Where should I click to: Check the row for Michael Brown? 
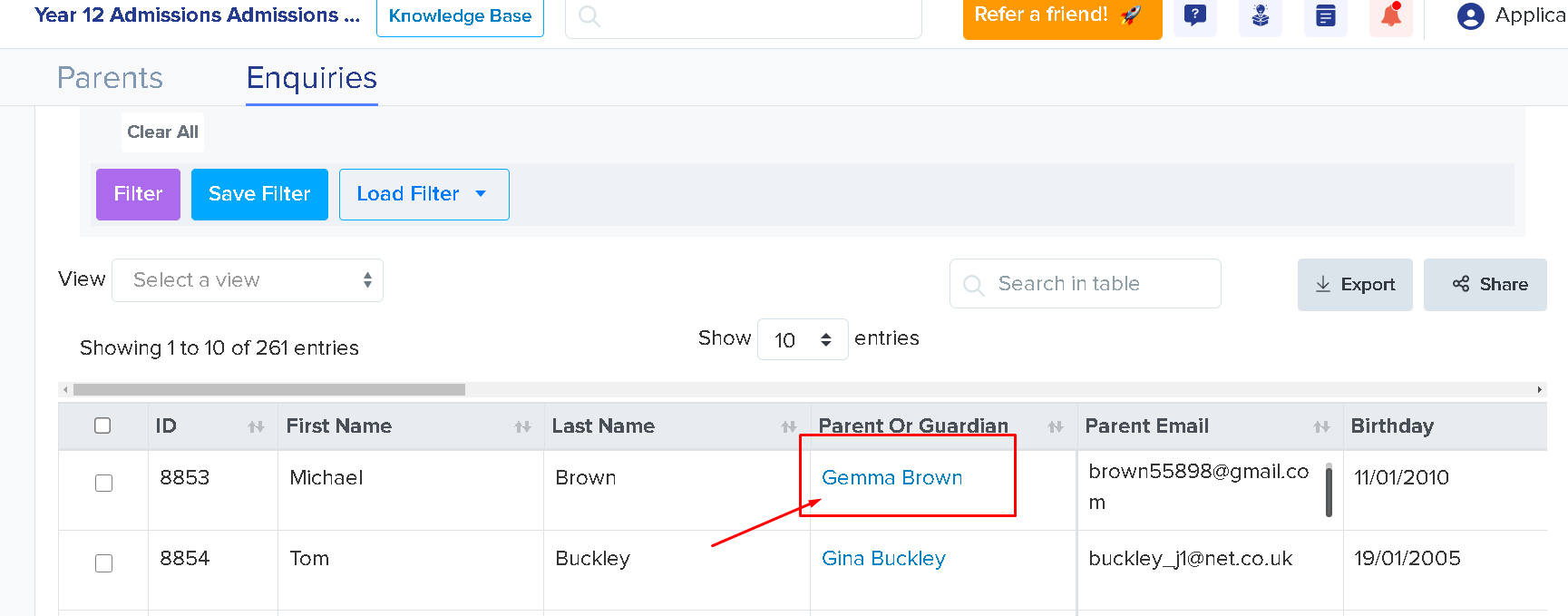[x=103, y=483]
